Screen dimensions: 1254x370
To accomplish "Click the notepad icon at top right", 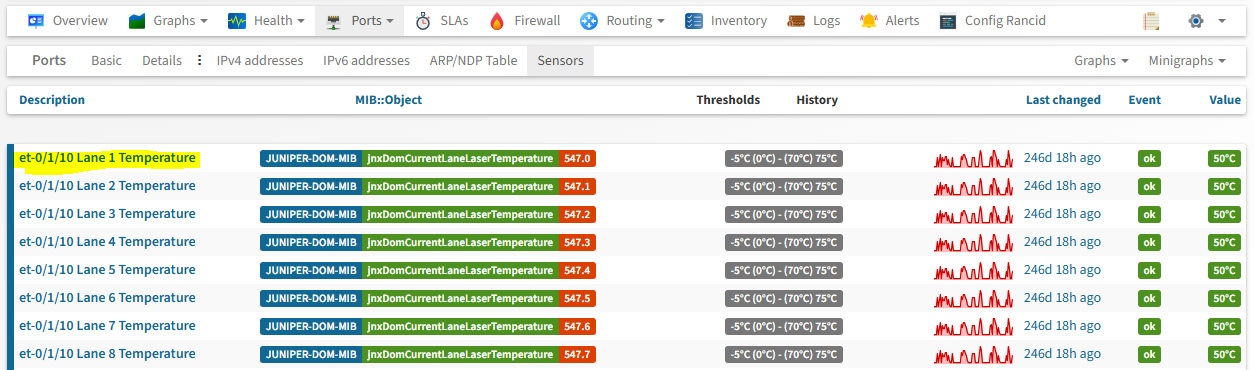I will [x=1151, y=20].
